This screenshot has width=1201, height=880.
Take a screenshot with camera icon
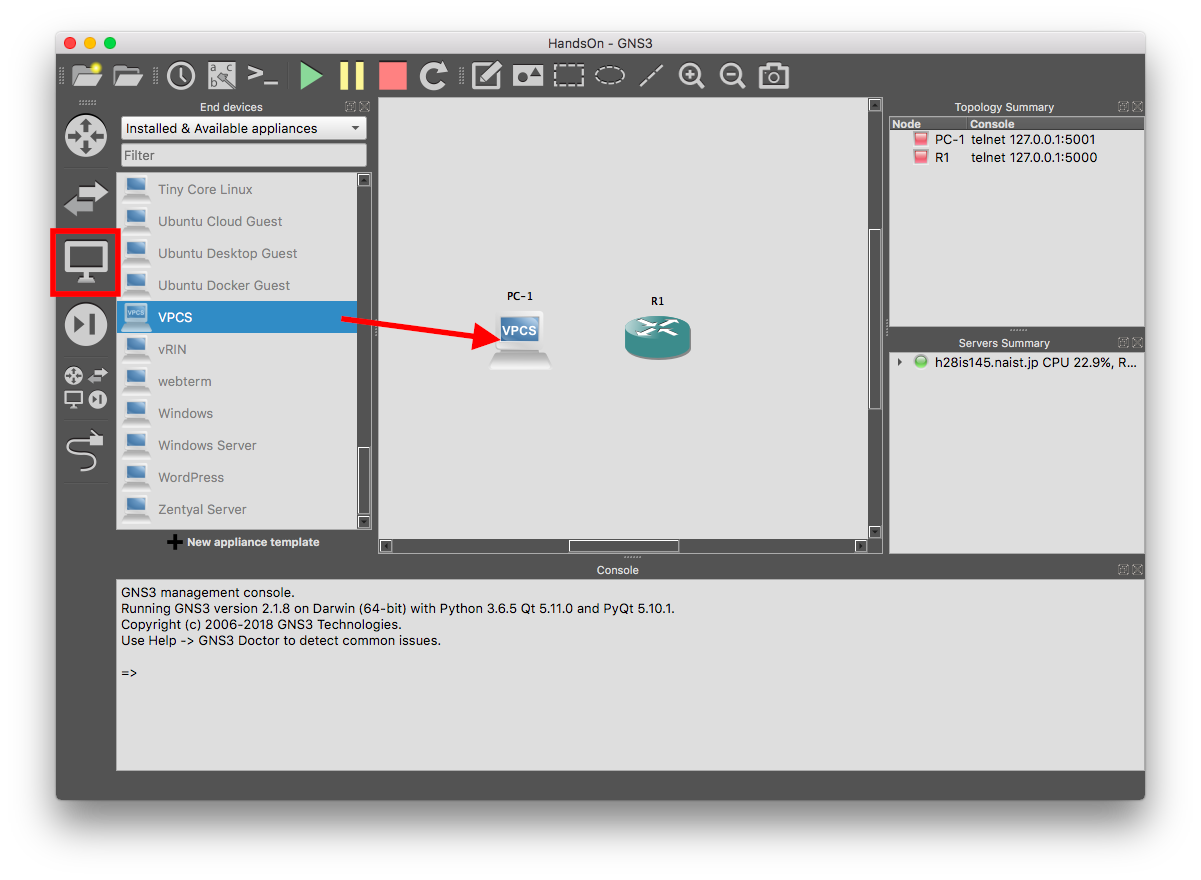click(773, 76)
